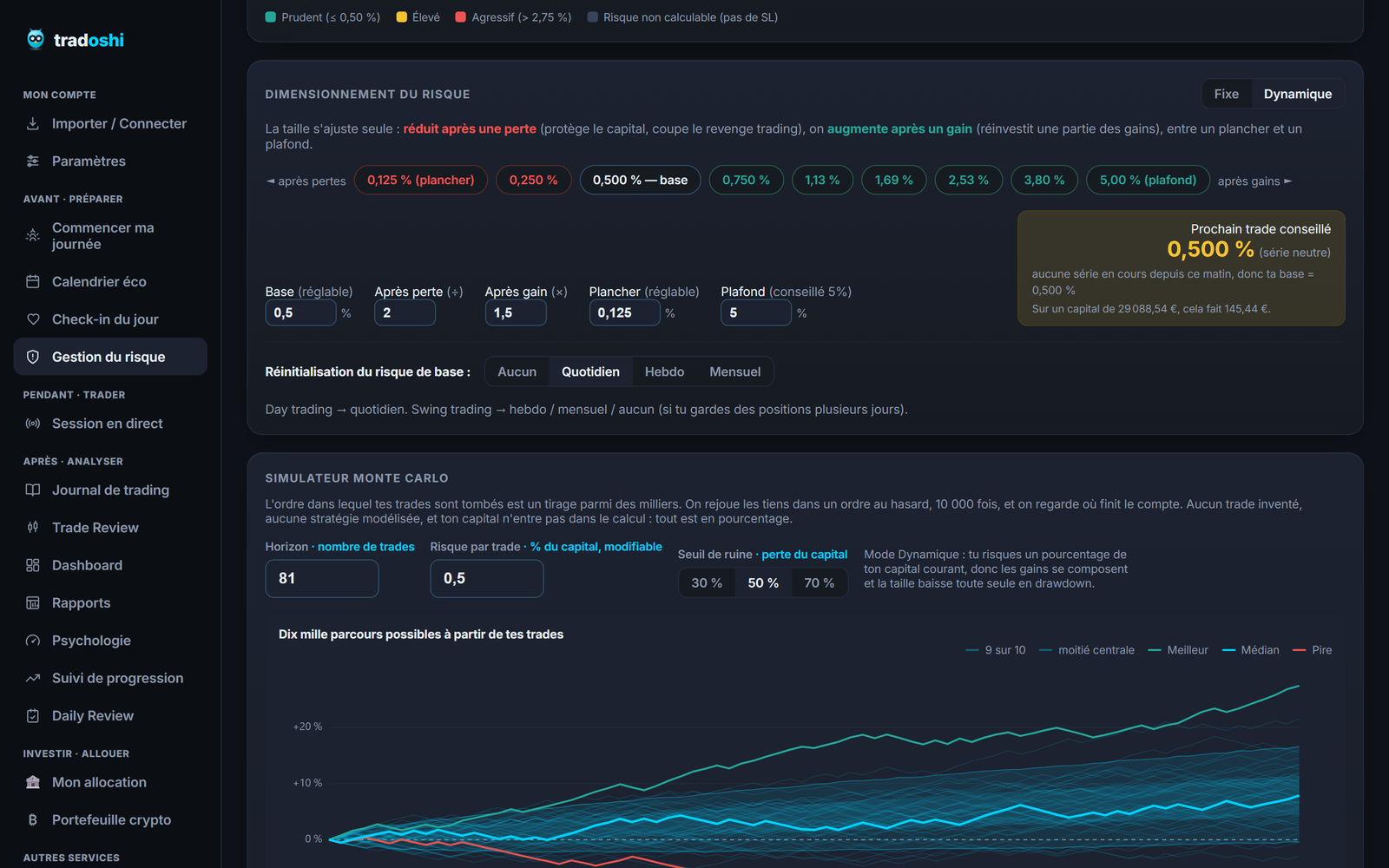Click the 0,500 % — base pill
Viewport: 1389px width, 868px height.
(x=640, y=180)
